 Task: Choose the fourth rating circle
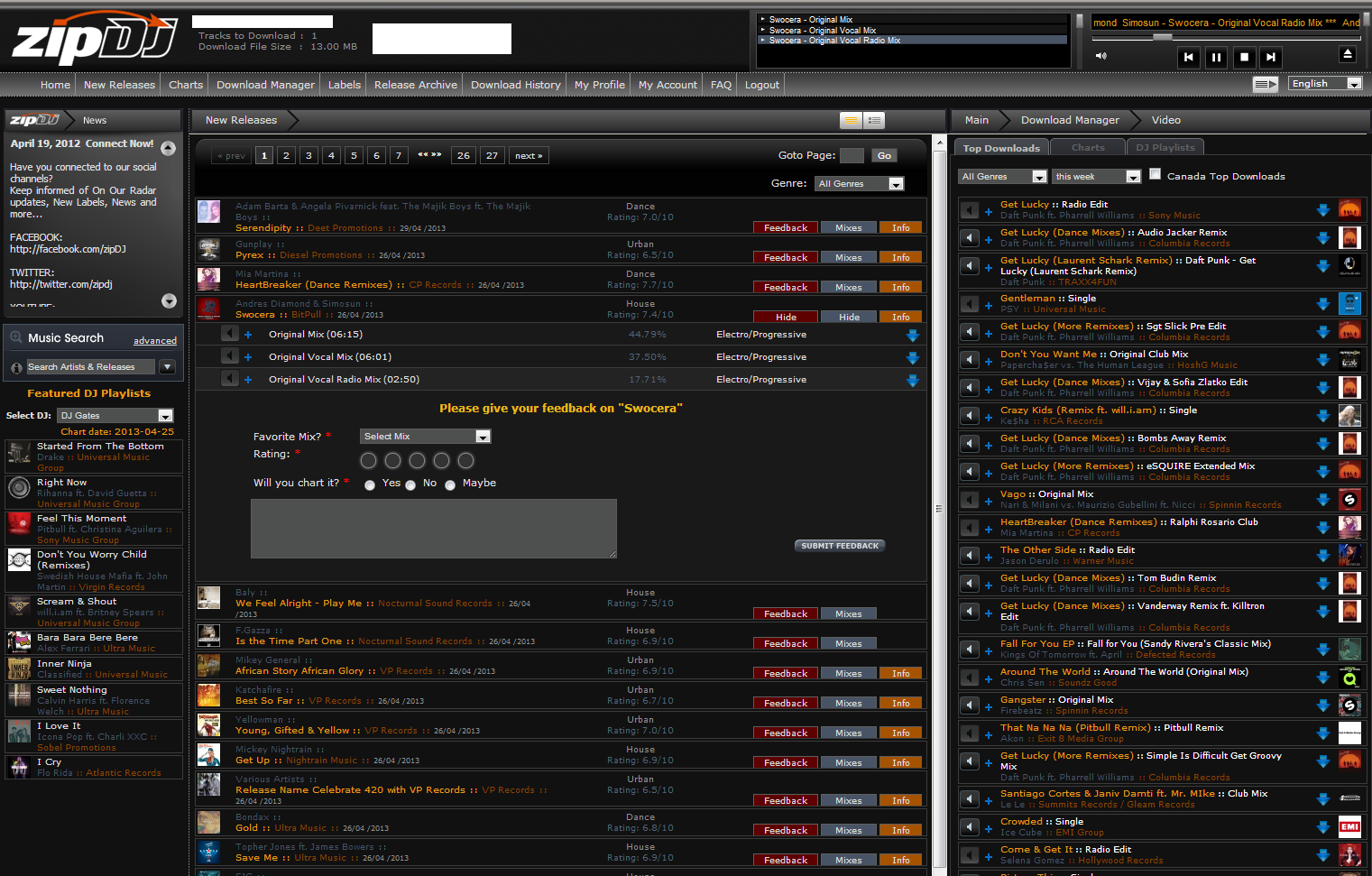pyautogui.click(x=441, y=460)
